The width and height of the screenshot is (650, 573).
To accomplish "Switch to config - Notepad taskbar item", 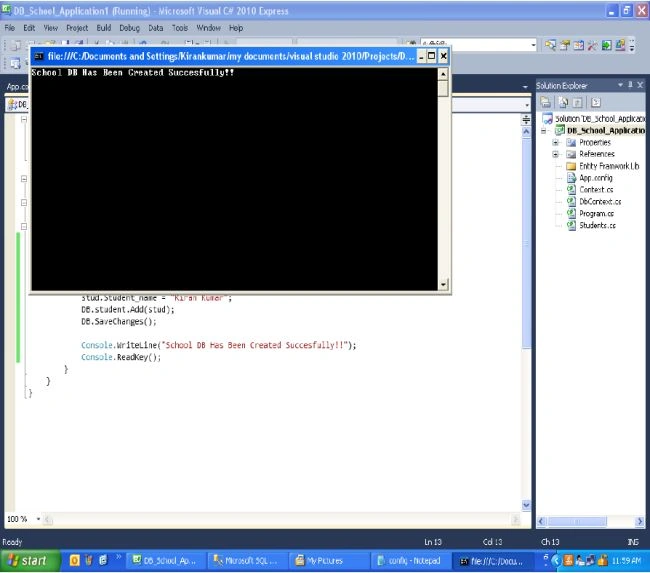I will 409,561.
